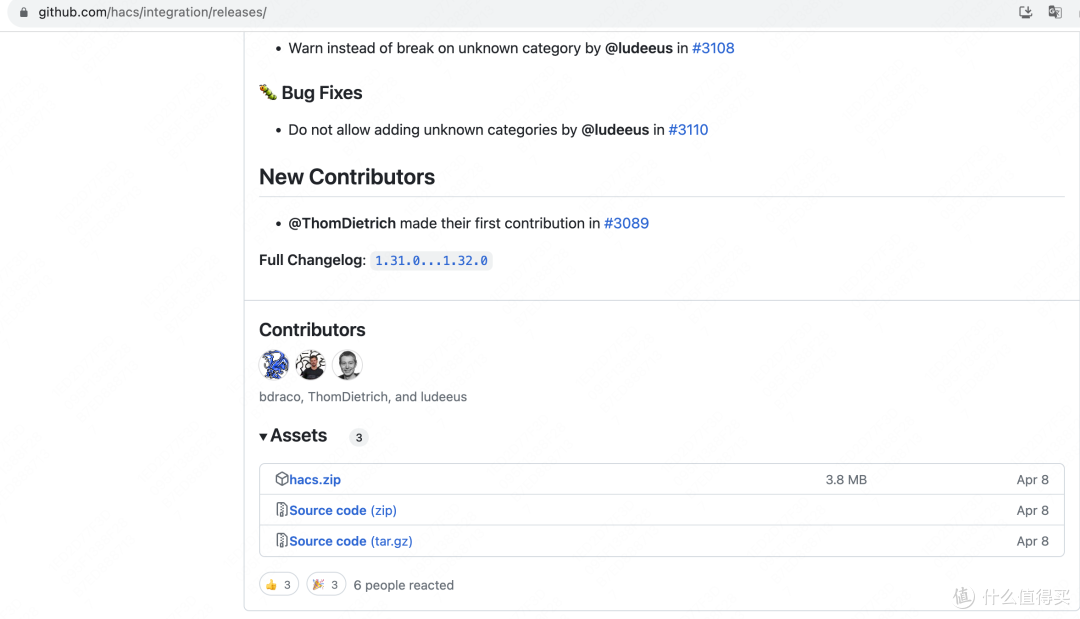Open the 1.31.0...1.32.0 changelog comparison
The width and height of the screenshot is (1080, 619).
(x=431, y=260)
